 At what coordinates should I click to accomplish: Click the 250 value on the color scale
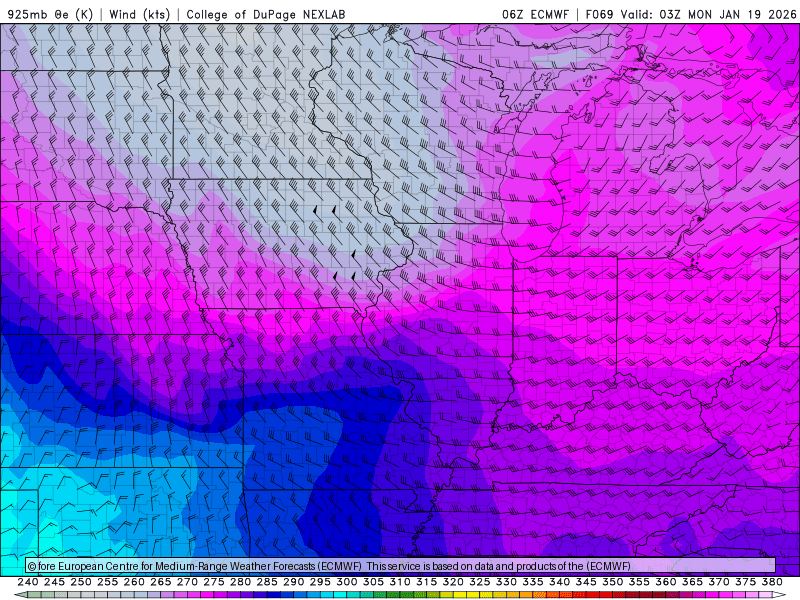81,582
